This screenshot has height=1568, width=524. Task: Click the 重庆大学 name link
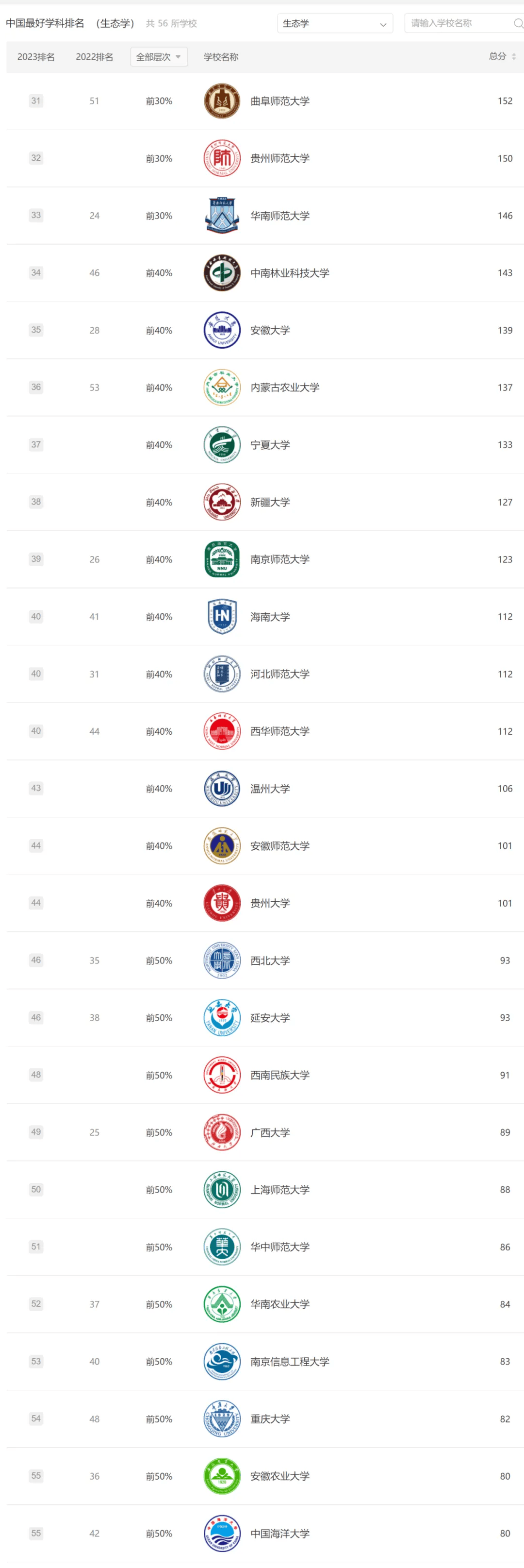click(270, 1419)
